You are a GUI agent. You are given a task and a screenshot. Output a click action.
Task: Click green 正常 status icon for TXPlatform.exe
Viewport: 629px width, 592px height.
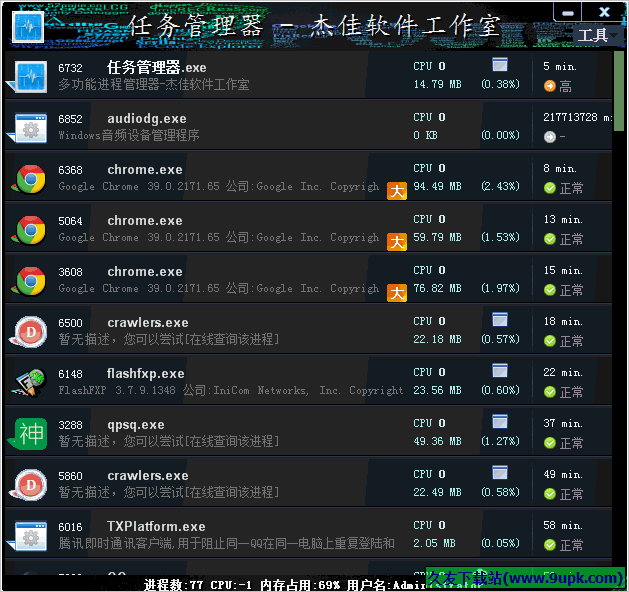(550, 545)
